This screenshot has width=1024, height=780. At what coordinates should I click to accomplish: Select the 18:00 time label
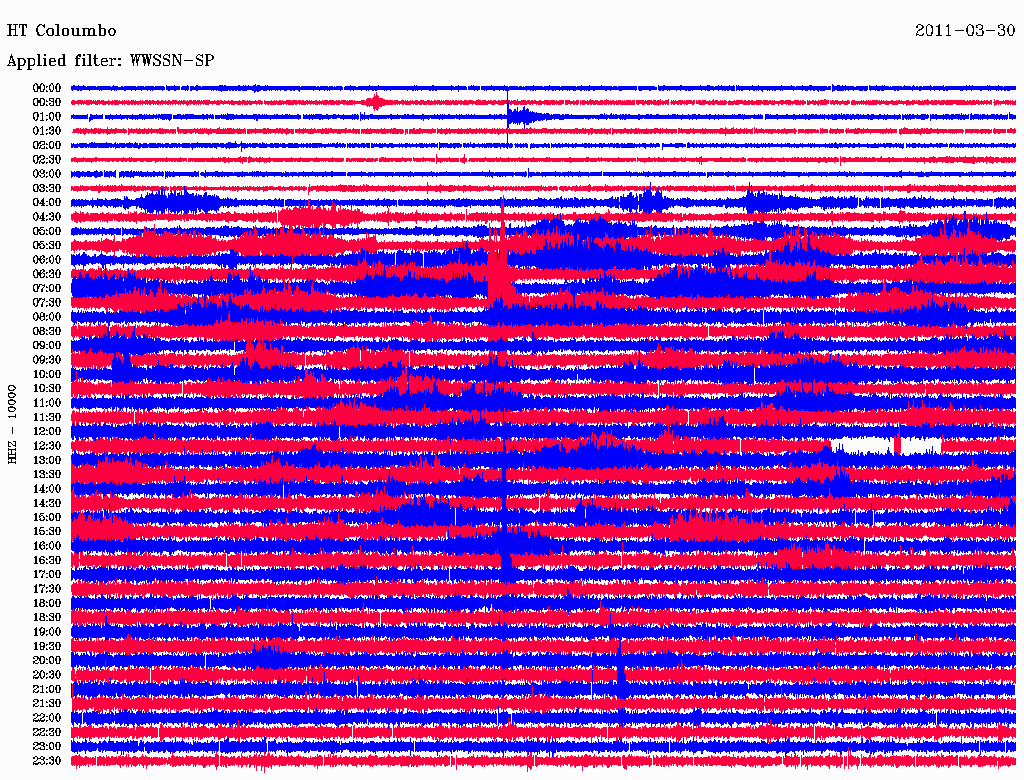tap(46, 603)
